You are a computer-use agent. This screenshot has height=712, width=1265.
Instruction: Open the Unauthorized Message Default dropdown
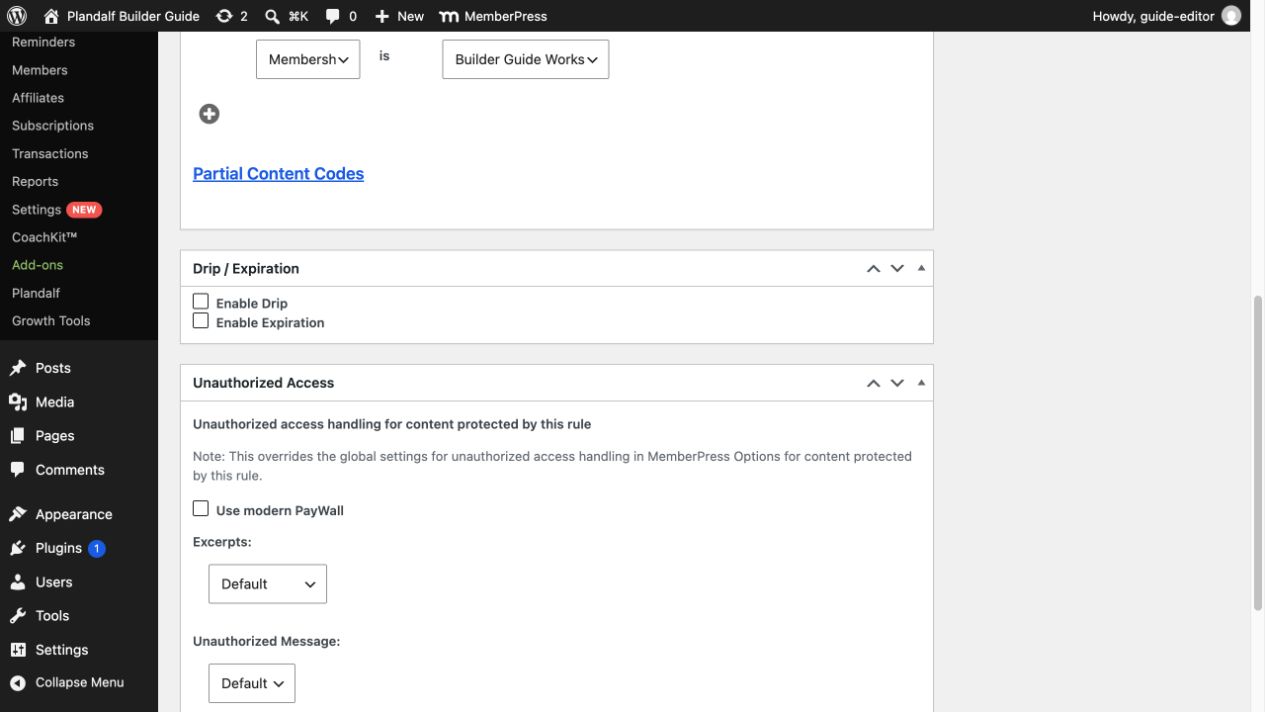click(x=251, y=683)
